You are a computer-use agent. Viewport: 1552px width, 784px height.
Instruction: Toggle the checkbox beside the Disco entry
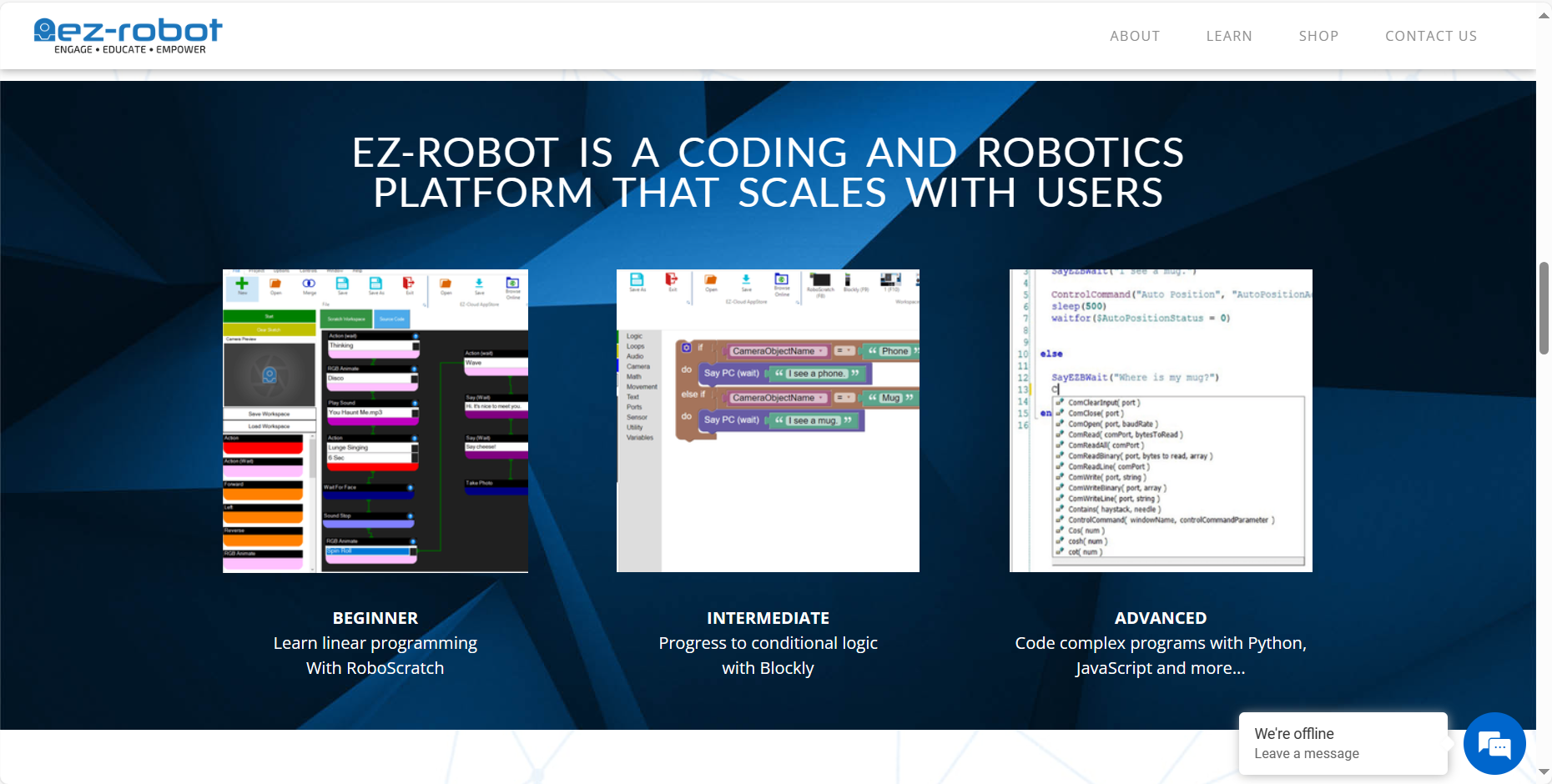click(x=415, y=379)
